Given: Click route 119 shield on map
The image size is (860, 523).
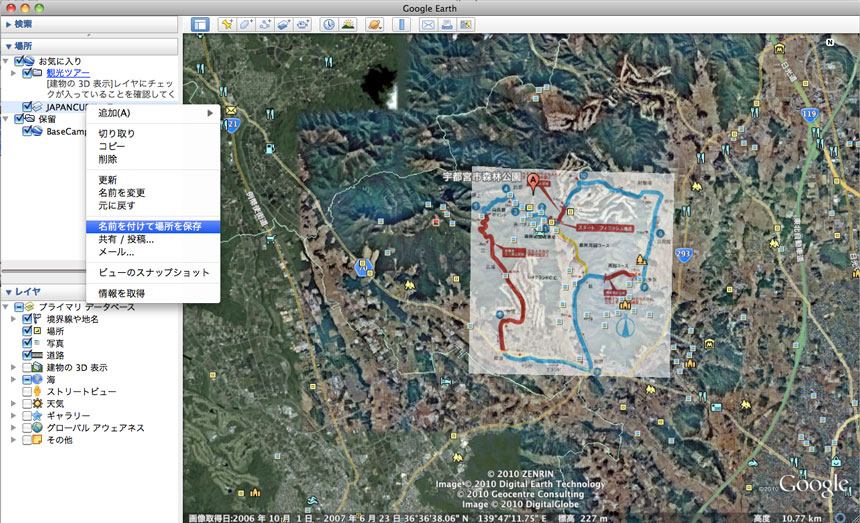Looking at the screenshot, I should (x=809, y=115).
